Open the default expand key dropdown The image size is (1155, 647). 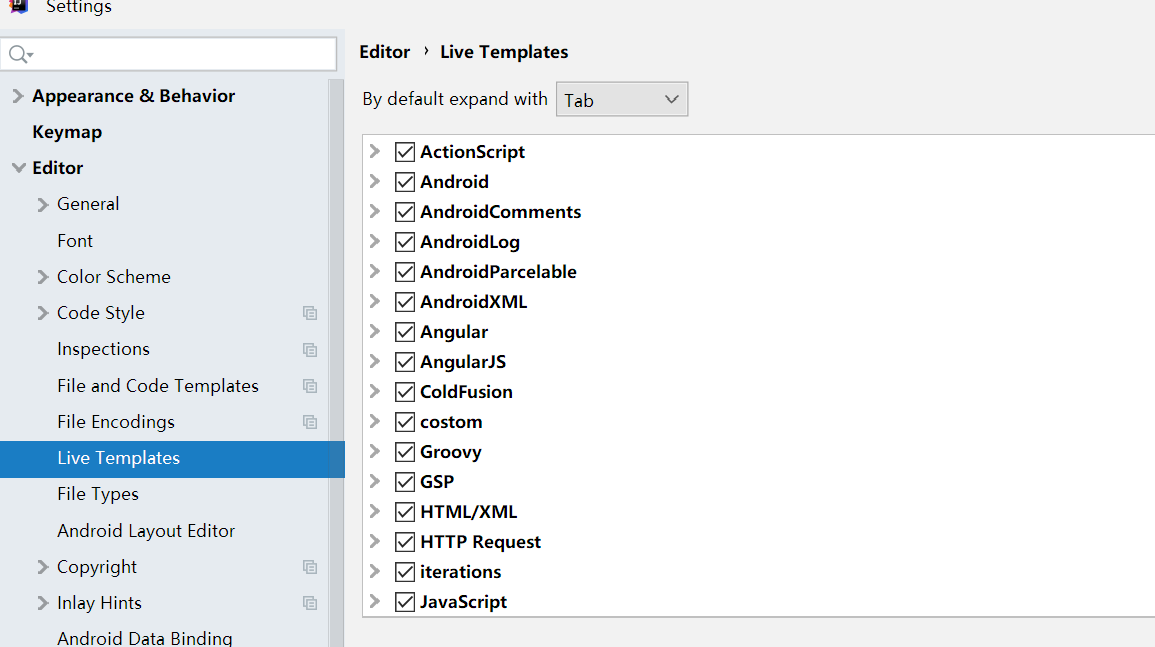pos(622,99)
